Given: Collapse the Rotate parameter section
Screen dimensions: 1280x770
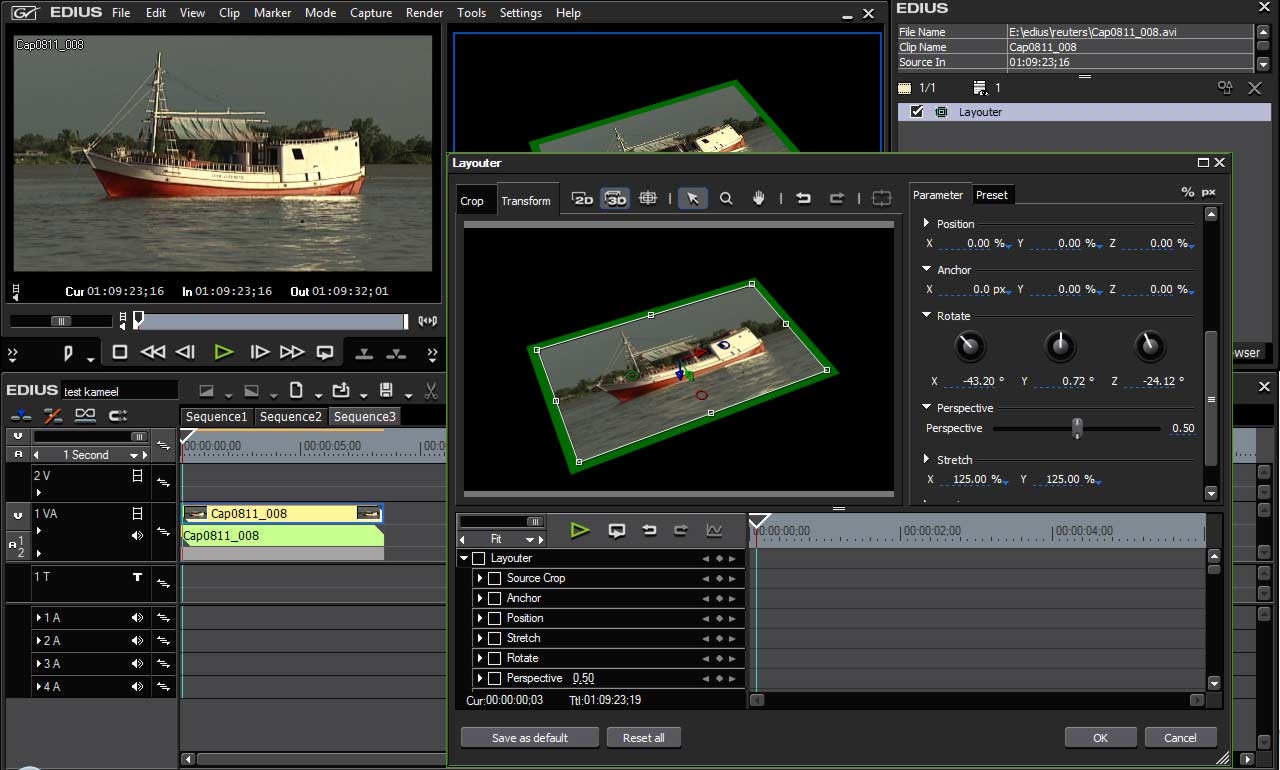Looking at the screenshot, I should click(927, 316).
